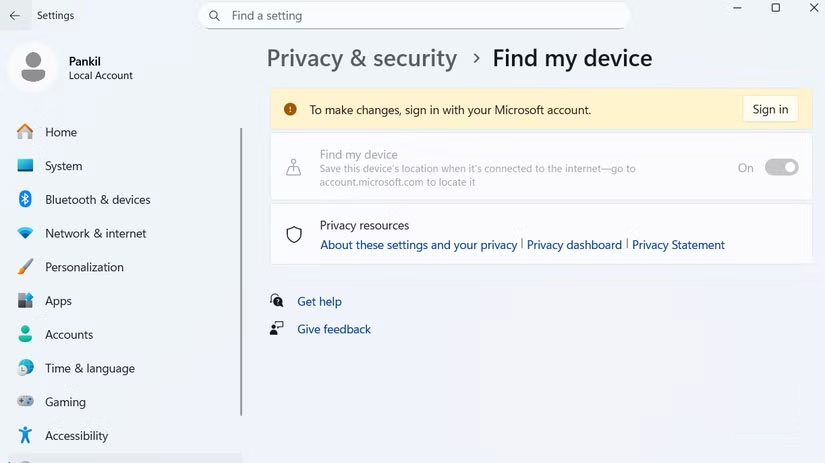
Task: Open the Apps section
Action: [x=58, y=301]
